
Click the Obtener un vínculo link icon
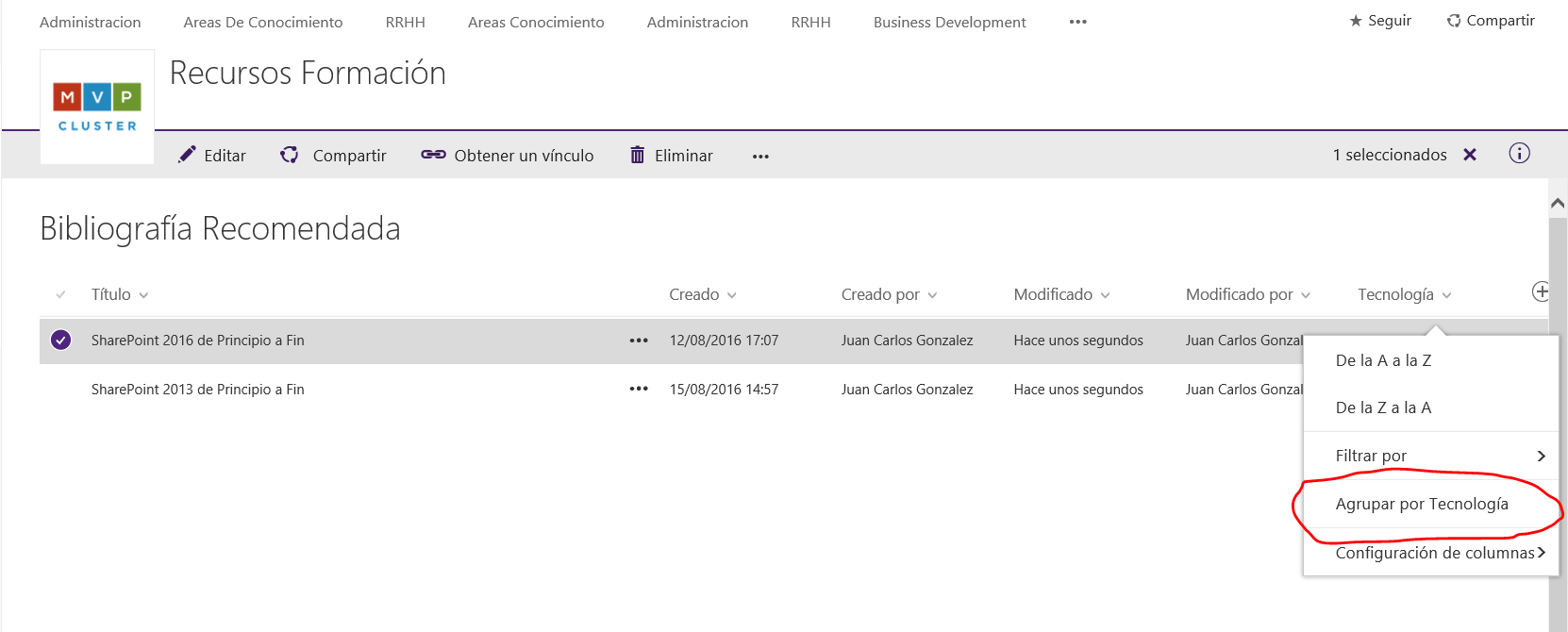click(433, 155)
